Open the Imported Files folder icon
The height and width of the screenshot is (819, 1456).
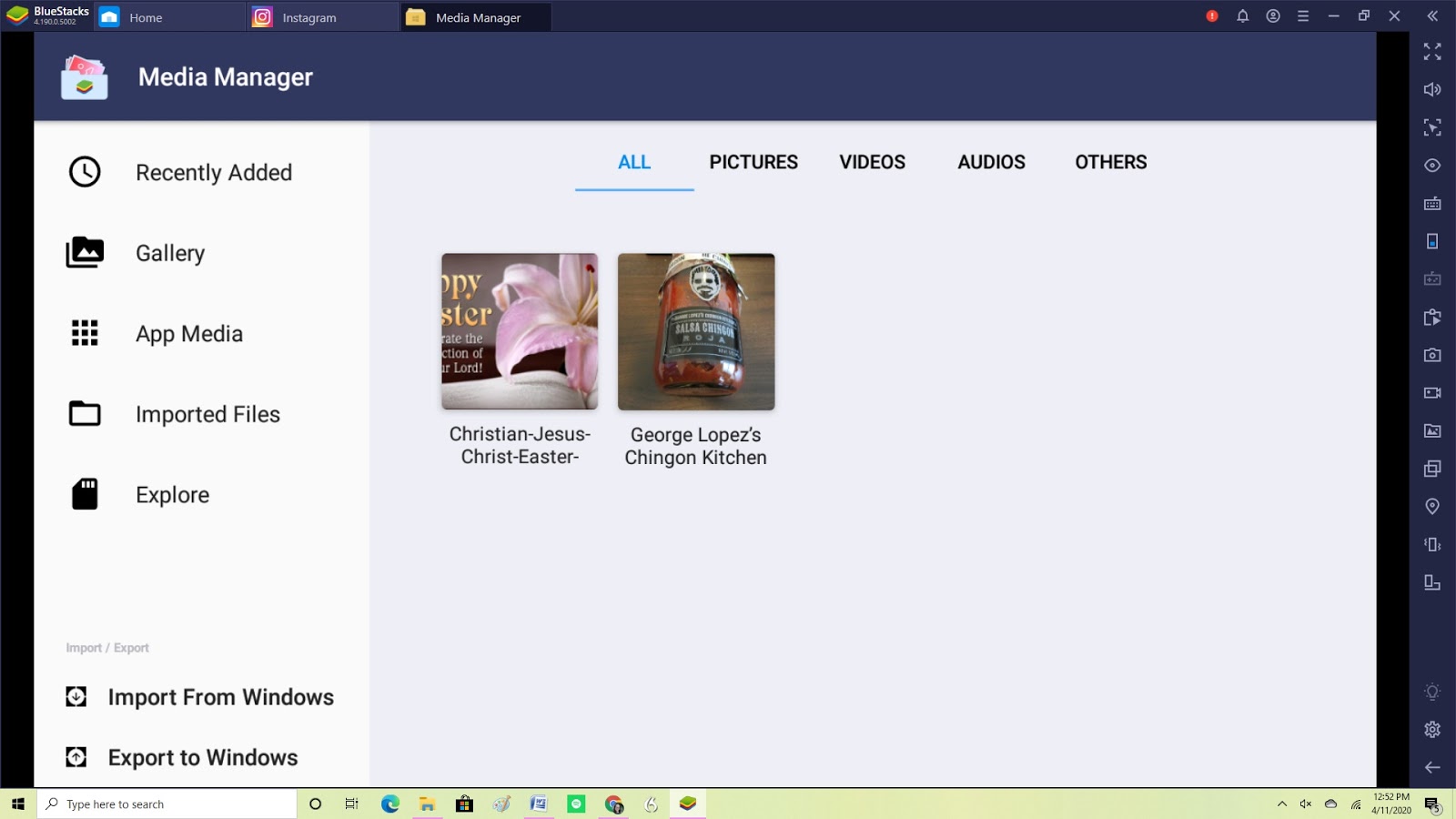pyautogui.click(x=85, y=413)
